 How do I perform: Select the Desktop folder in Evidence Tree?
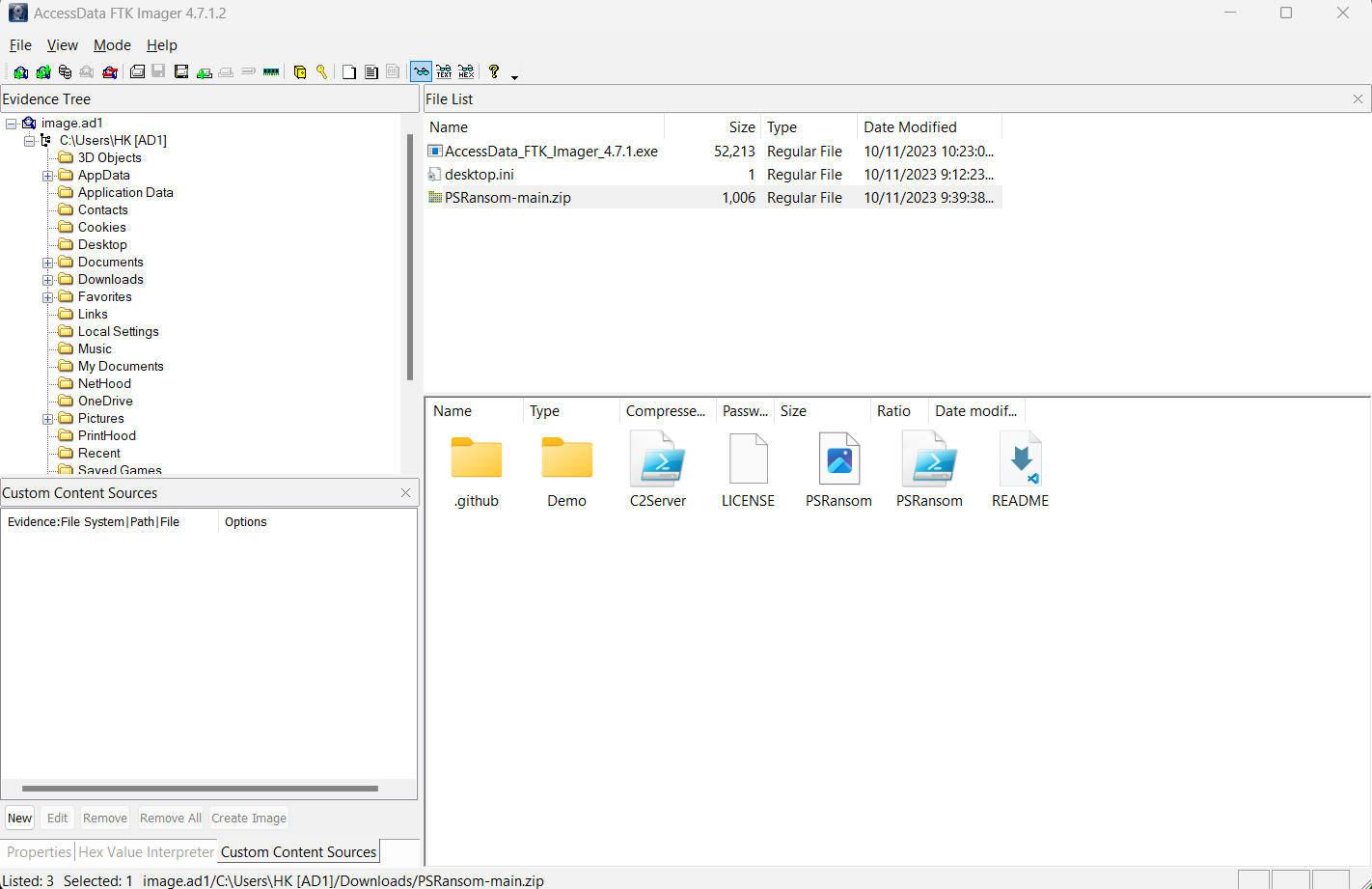pos(102,245)
